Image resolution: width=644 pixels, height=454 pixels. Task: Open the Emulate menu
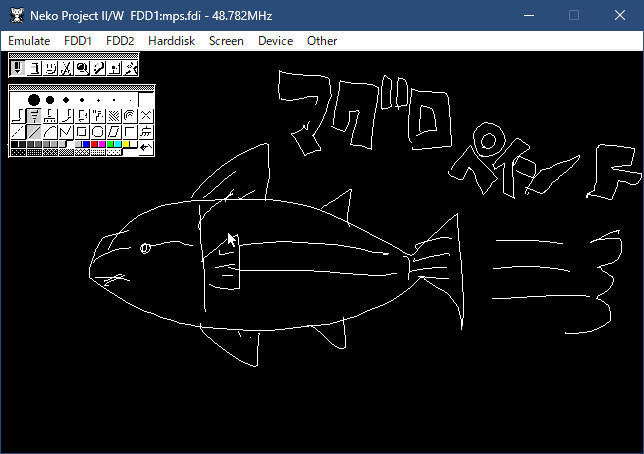point(29,41)
